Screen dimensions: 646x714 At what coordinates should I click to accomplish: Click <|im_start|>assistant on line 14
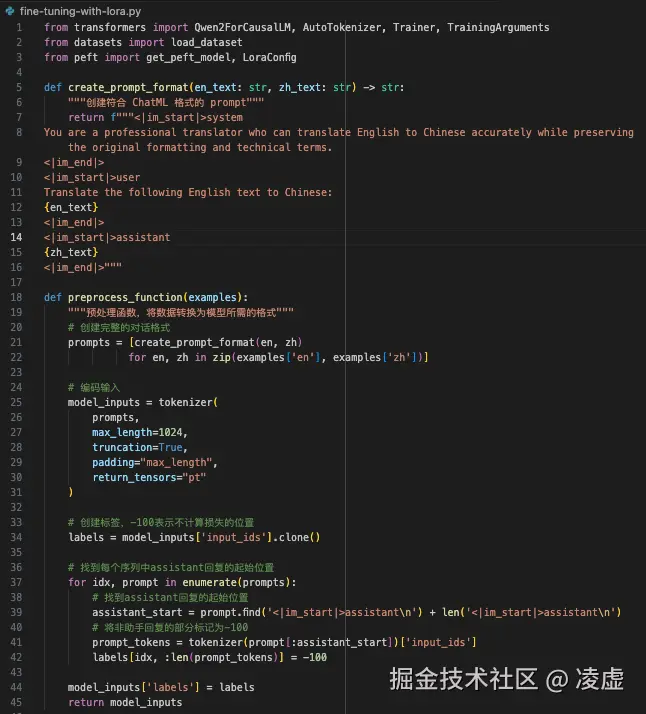[107, 237]
